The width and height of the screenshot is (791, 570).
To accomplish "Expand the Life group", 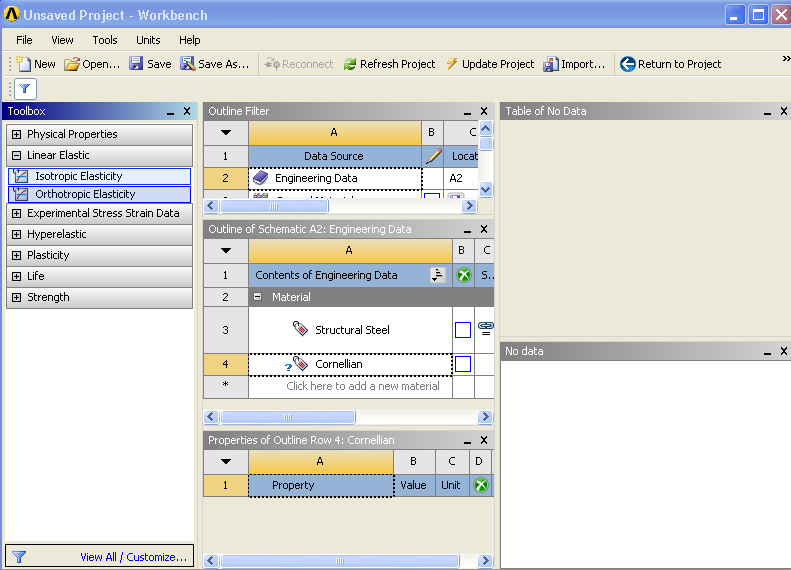I will click(17, 276).
